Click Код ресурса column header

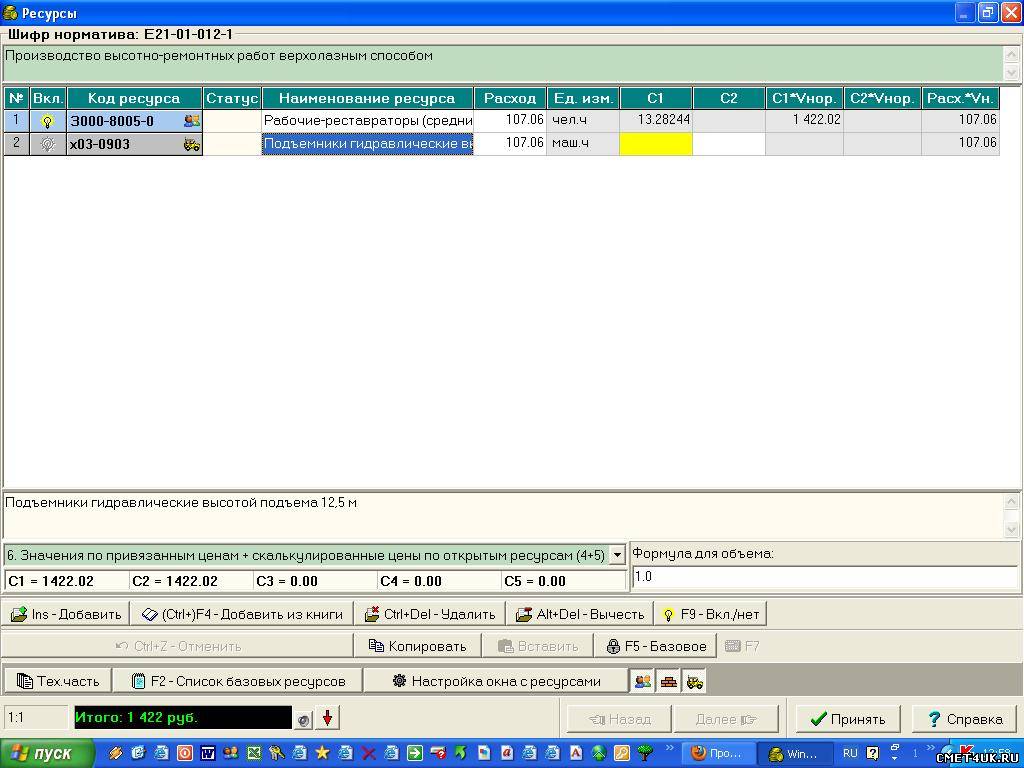[134, 99]
